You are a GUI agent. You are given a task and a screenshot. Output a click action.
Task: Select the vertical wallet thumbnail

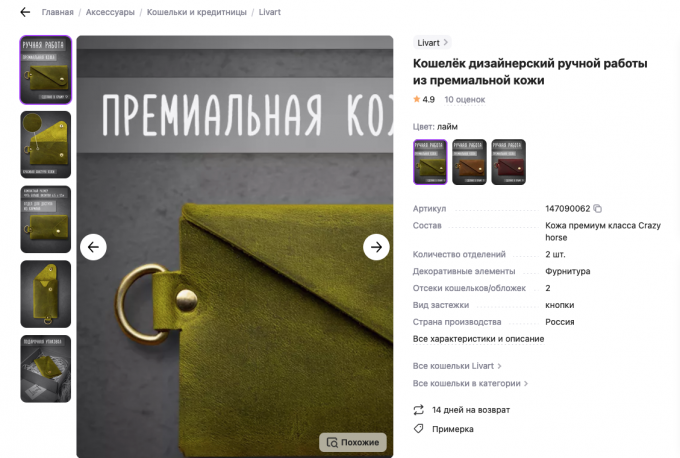(x=46, y=294)
